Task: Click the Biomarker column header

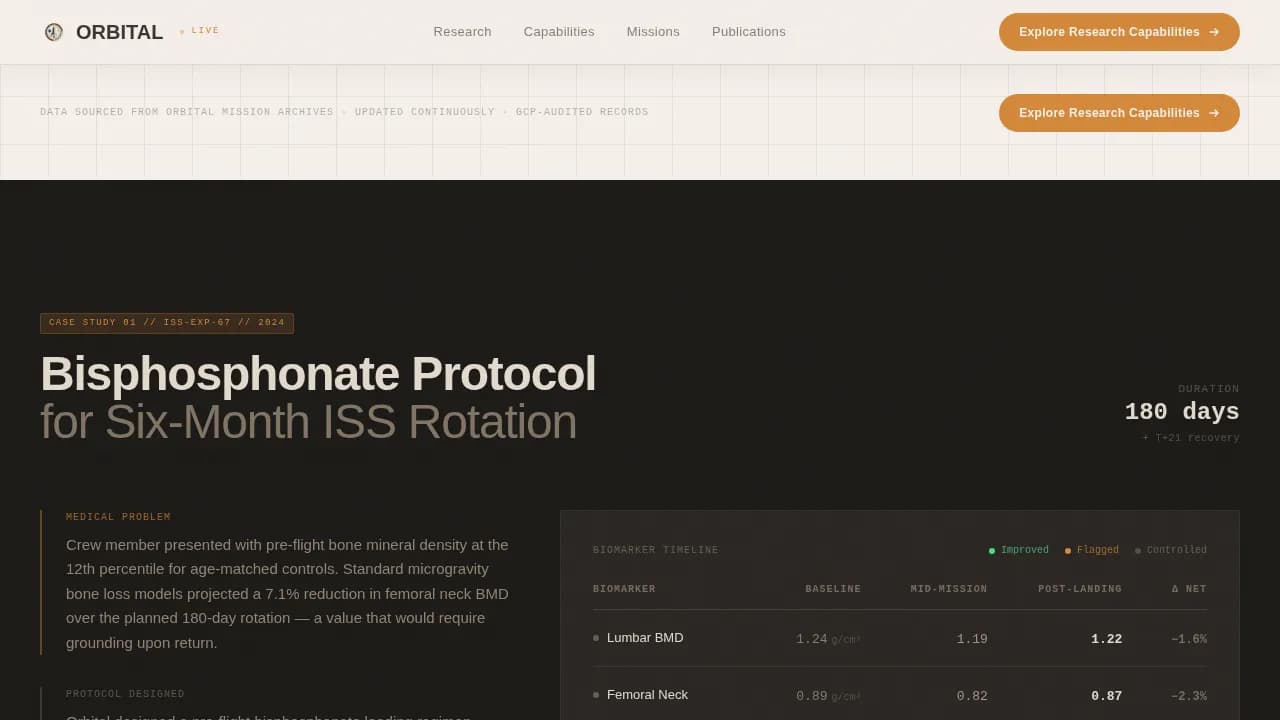Action: 624,589
